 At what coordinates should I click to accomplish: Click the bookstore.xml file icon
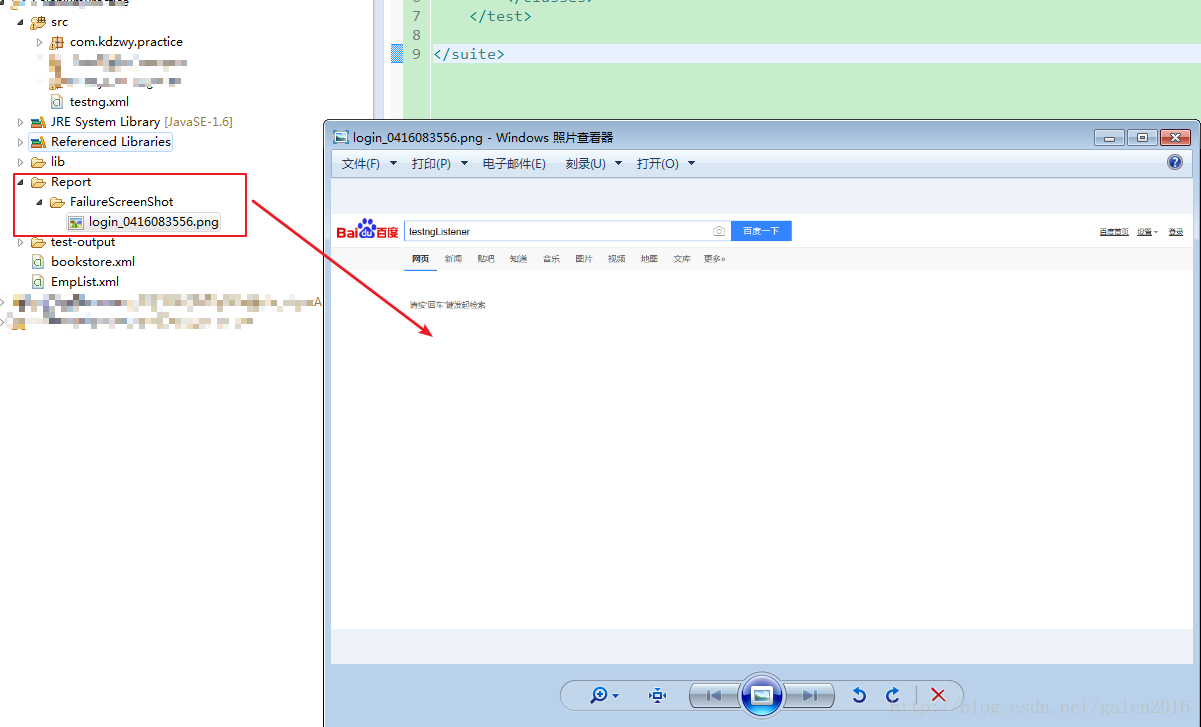coord(38,262)
